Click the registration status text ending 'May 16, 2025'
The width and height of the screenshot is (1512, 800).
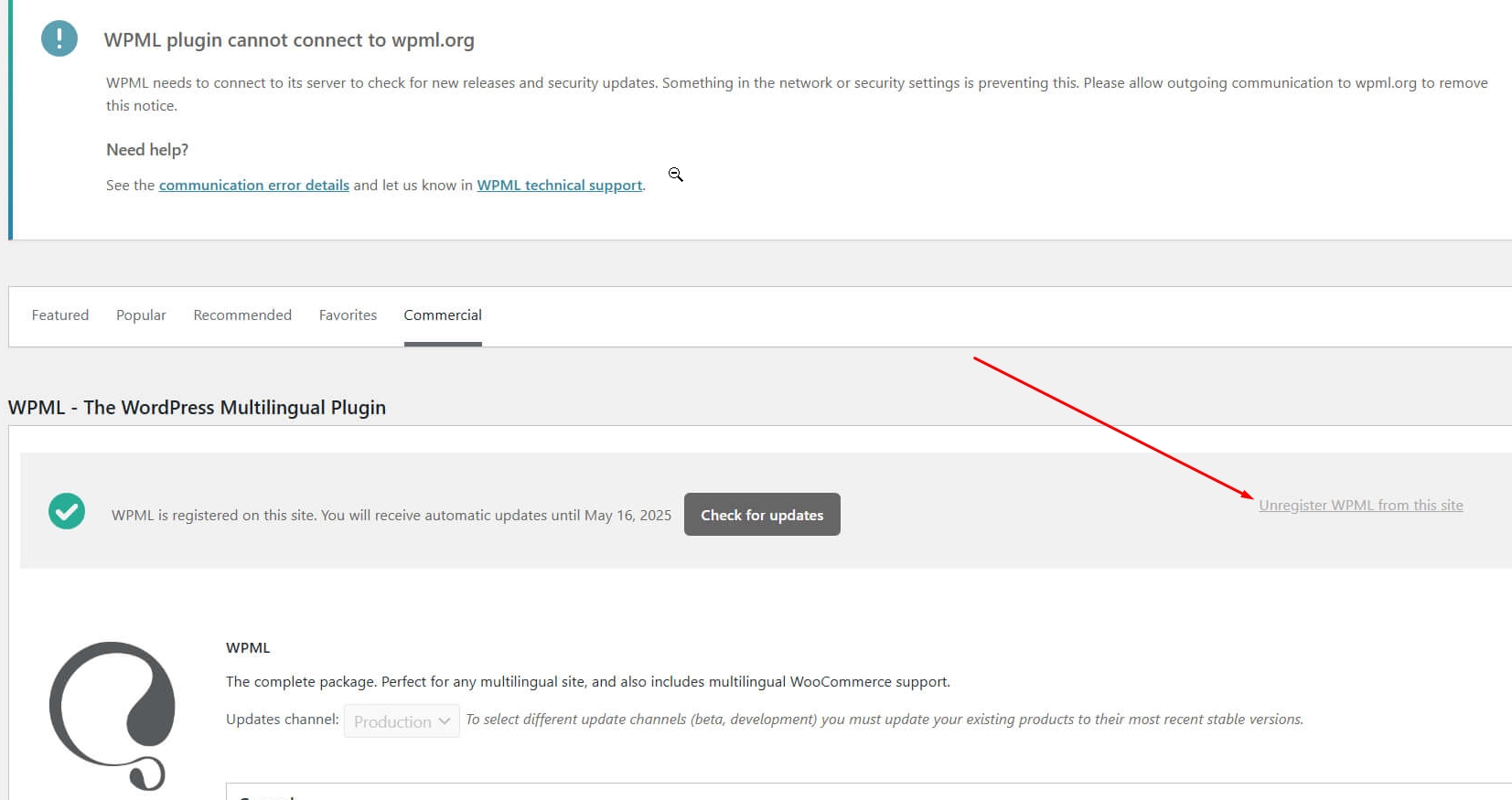(391, 516)
